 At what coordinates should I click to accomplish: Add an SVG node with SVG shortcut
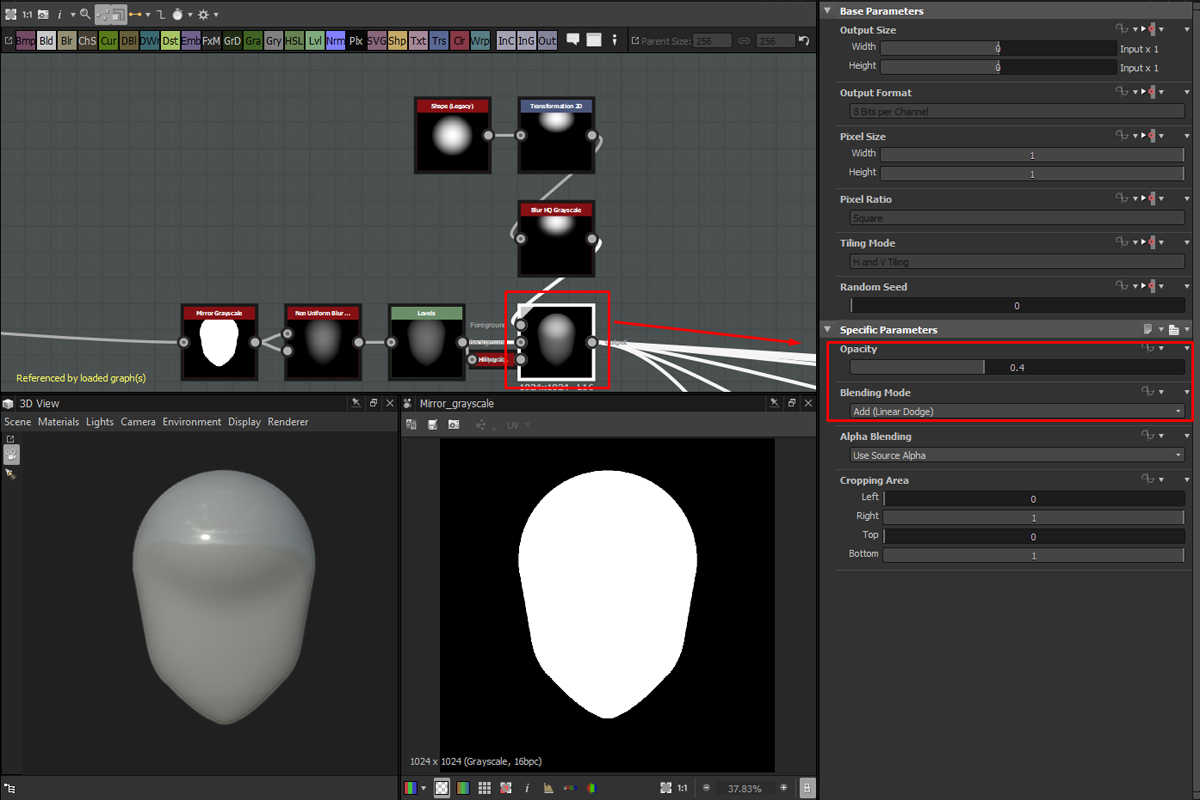[377, 41]
